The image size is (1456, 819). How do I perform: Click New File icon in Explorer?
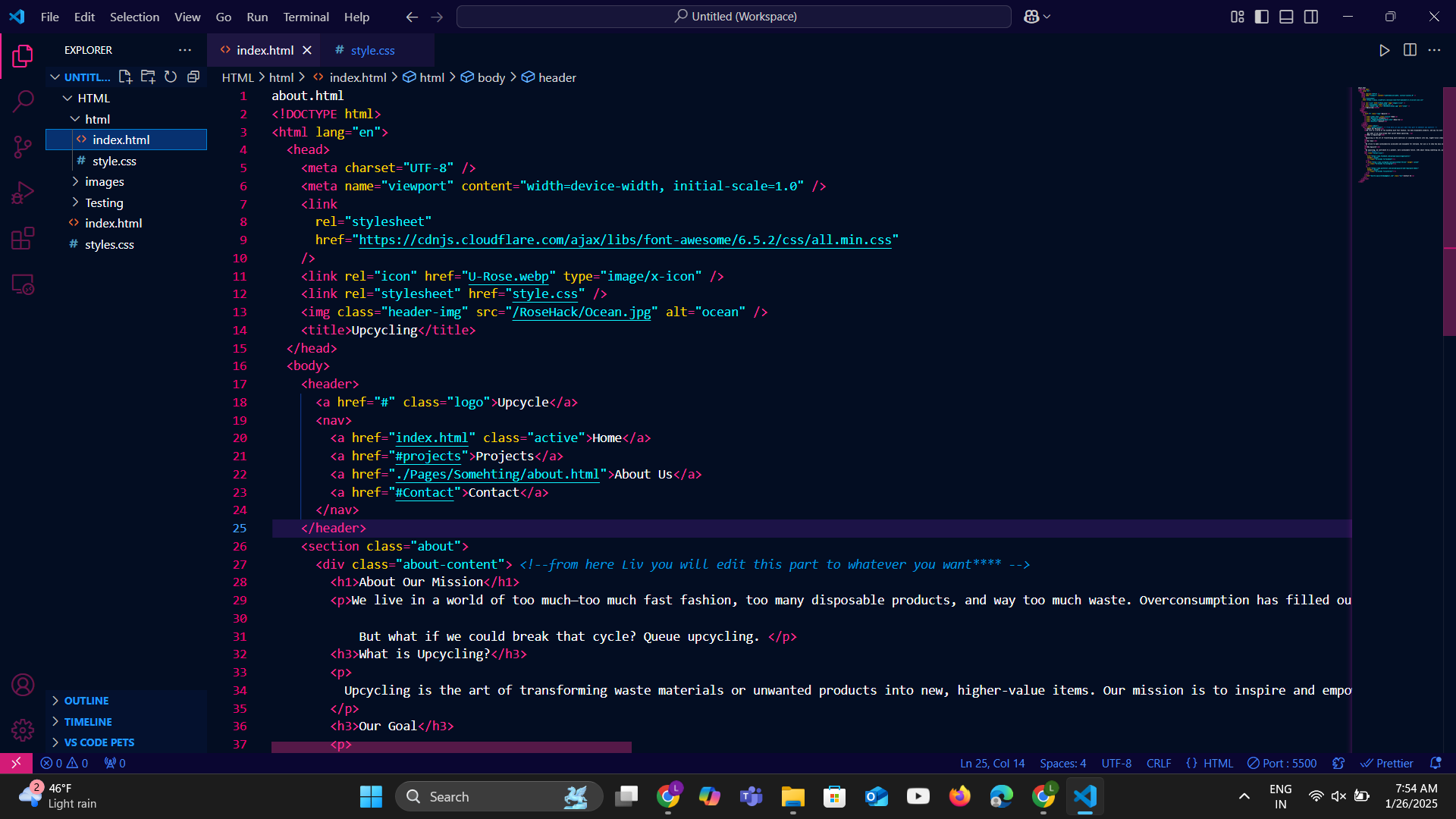125,77
